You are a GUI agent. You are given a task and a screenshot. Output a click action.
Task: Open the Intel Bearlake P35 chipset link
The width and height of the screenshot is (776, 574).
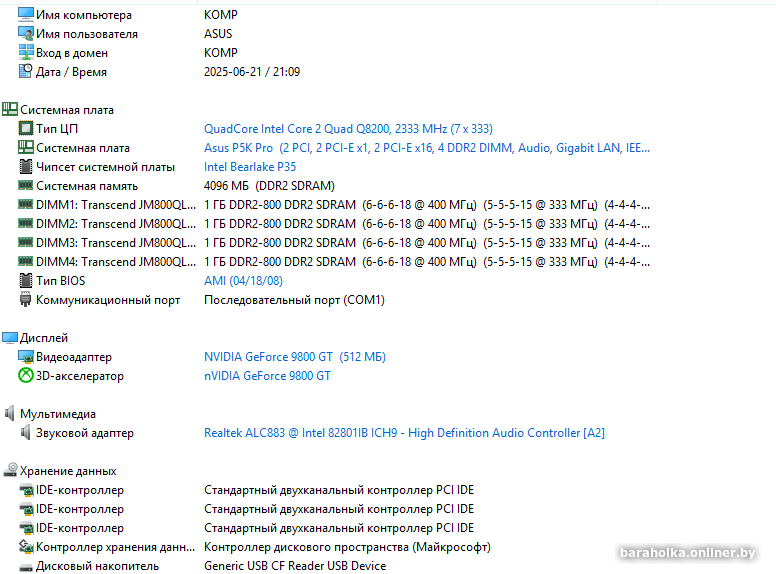[x=250, y=167]
